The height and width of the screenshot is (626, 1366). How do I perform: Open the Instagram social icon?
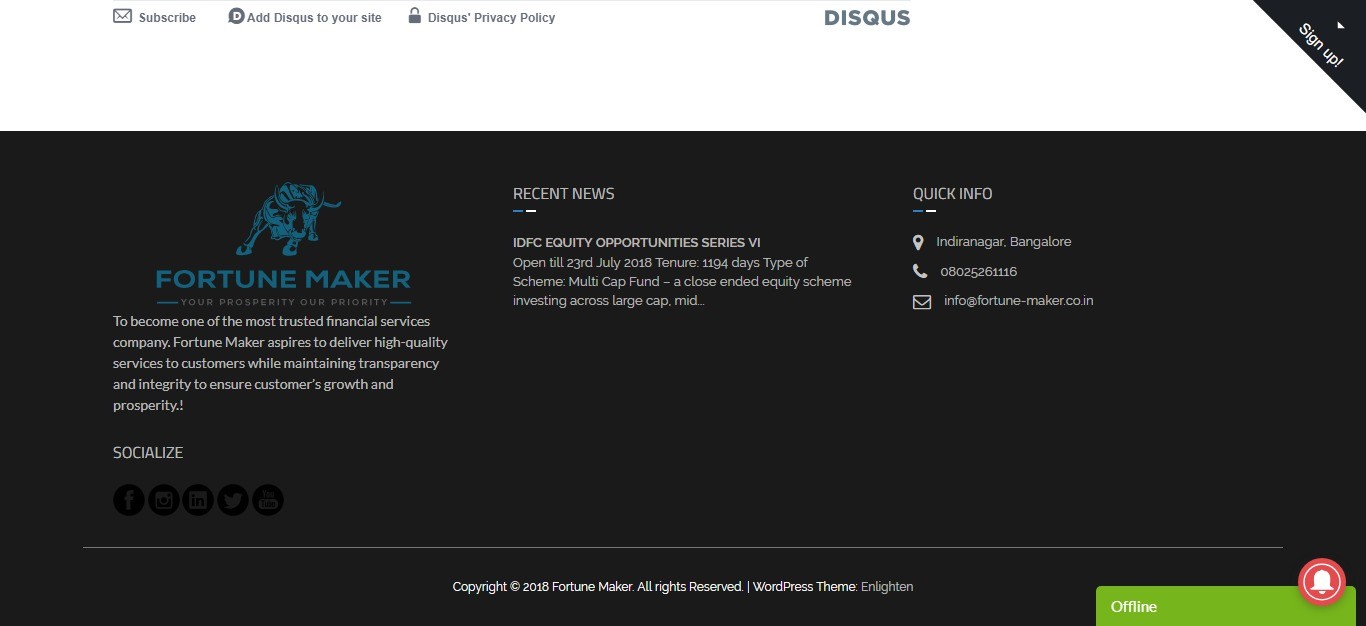164,500
